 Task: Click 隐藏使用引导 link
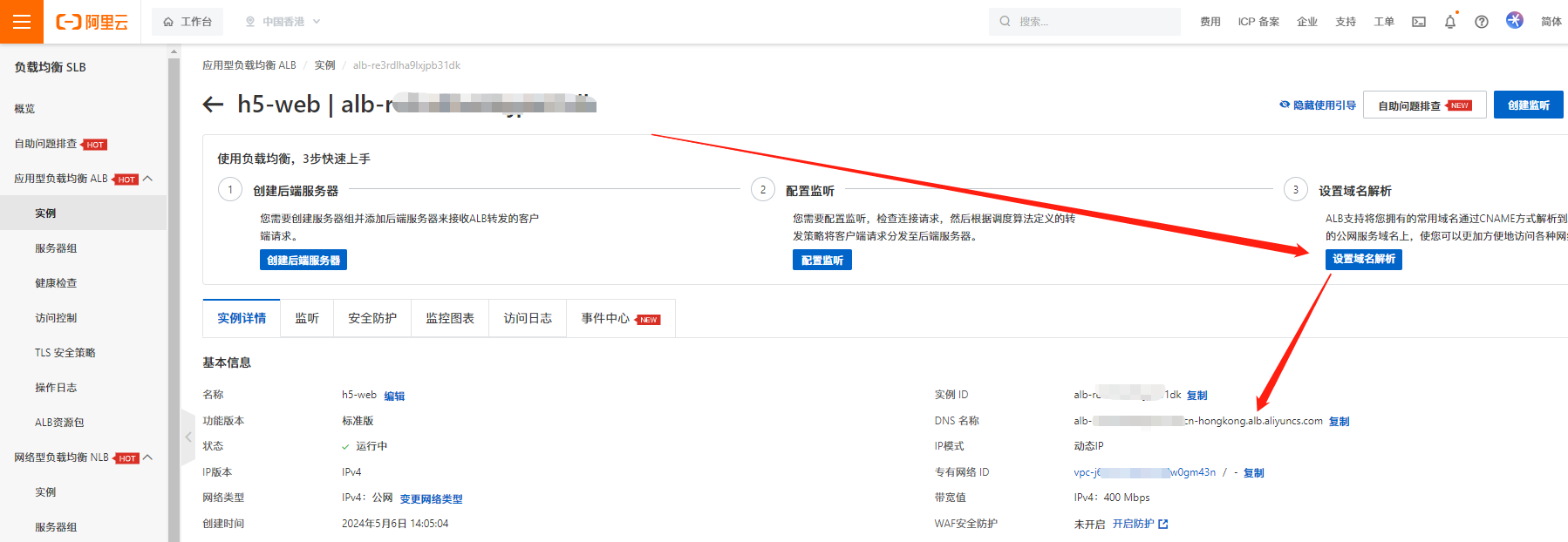[1317, 105]
